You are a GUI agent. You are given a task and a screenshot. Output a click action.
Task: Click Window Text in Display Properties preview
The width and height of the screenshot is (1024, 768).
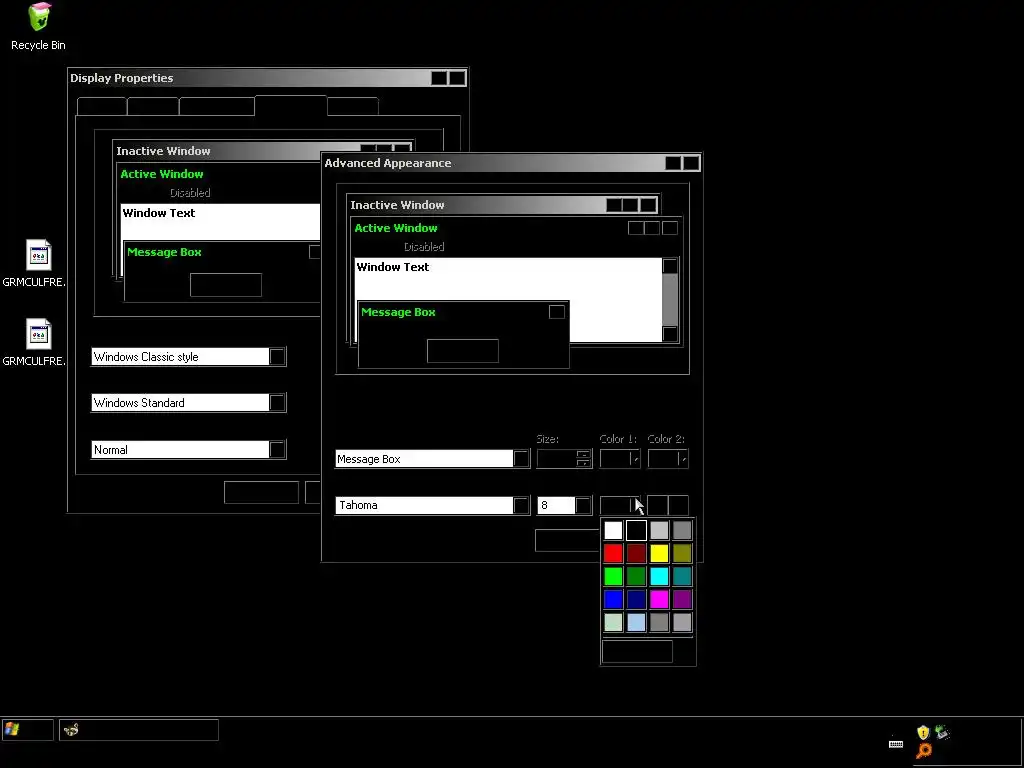click(159, 213)
